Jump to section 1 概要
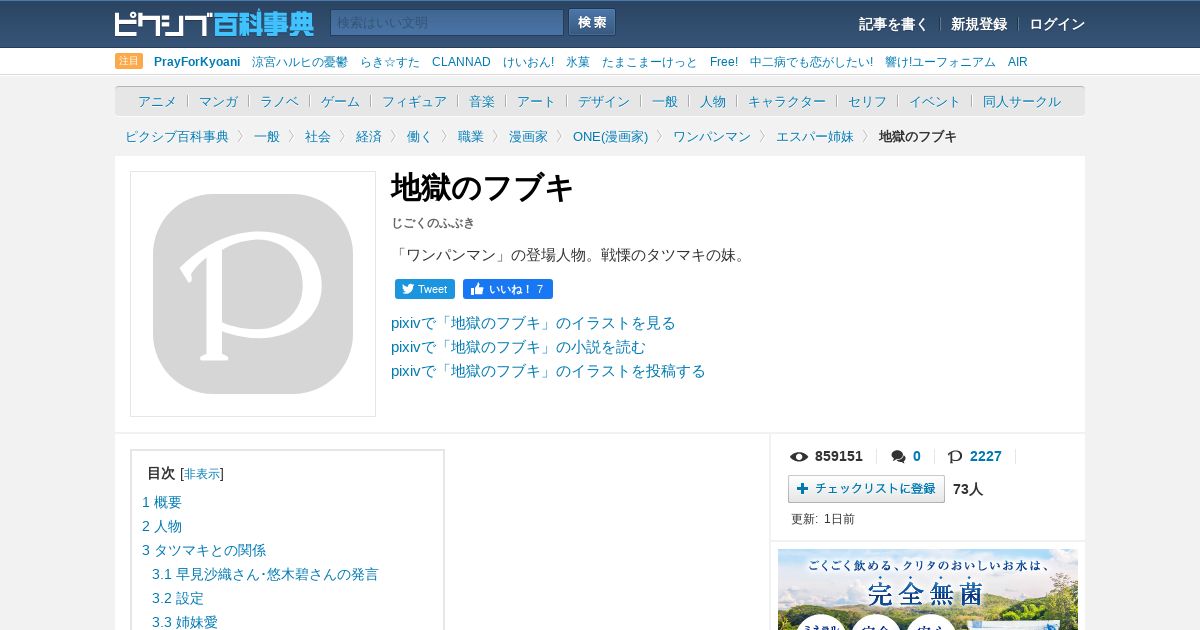Image resolution: width=1200 pixels, height=630 pixels. click(162, 502)
